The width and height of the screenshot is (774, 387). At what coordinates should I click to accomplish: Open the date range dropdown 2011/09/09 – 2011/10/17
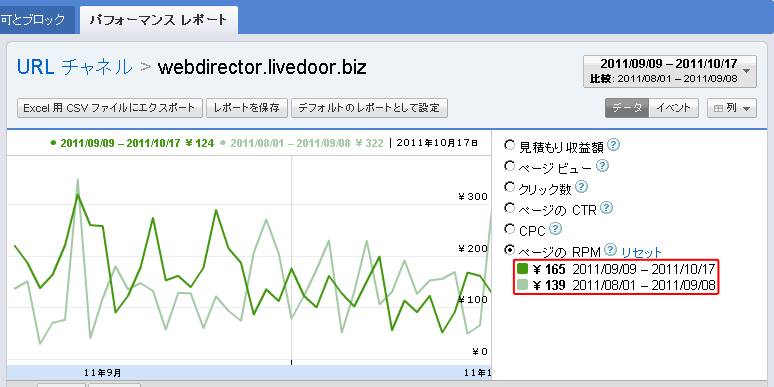(x=670, y=71)
